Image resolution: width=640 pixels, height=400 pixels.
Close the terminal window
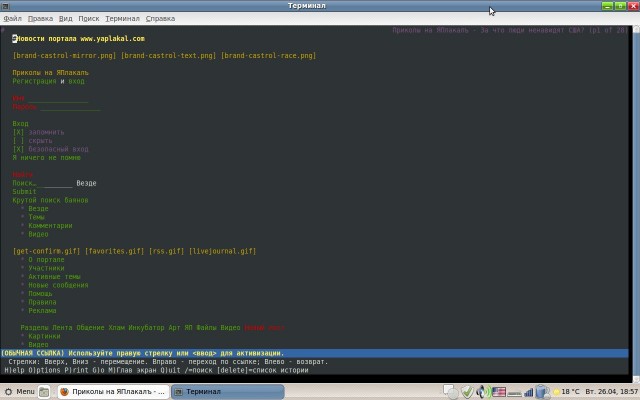tap(633, 6)
